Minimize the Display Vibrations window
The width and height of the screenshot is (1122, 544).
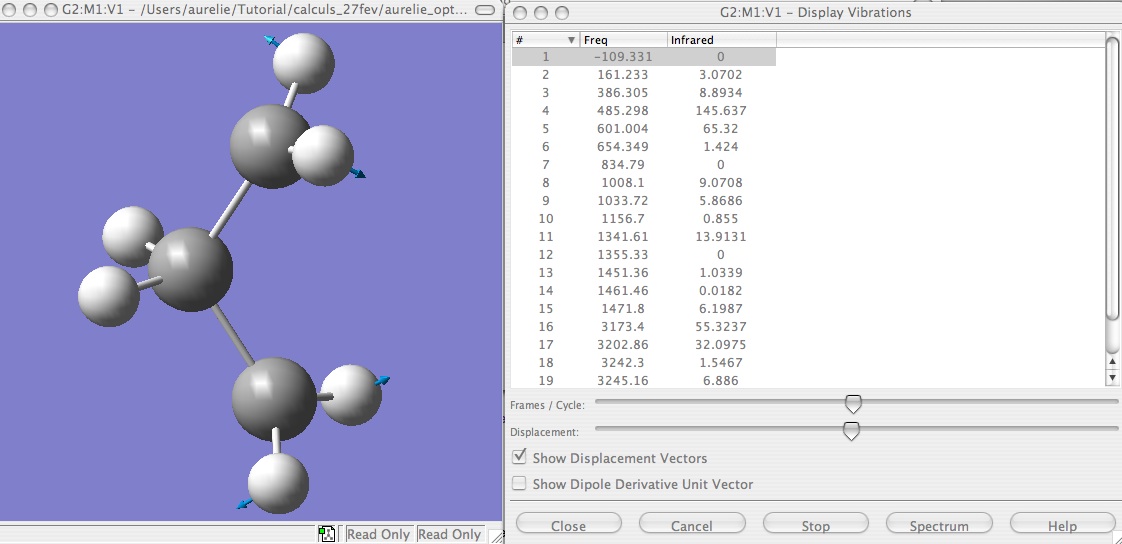pos(541,13)
